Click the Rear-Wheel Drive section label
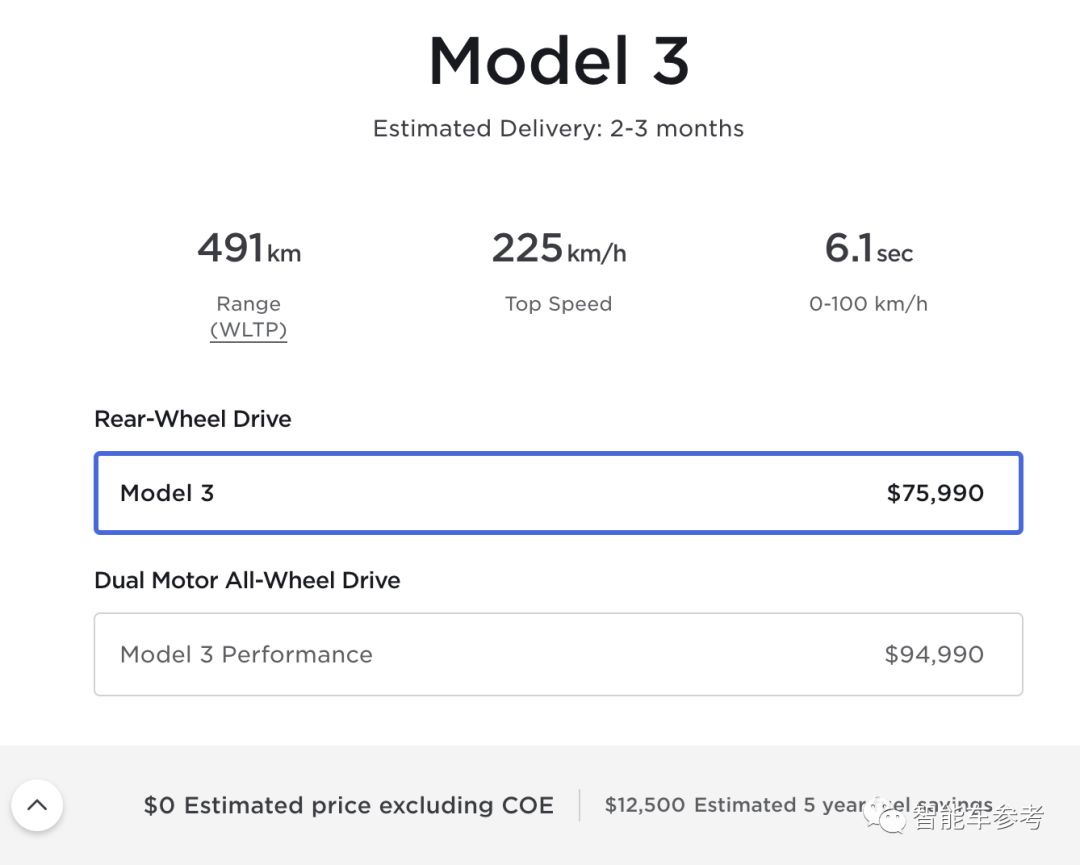 coord(193,419)
